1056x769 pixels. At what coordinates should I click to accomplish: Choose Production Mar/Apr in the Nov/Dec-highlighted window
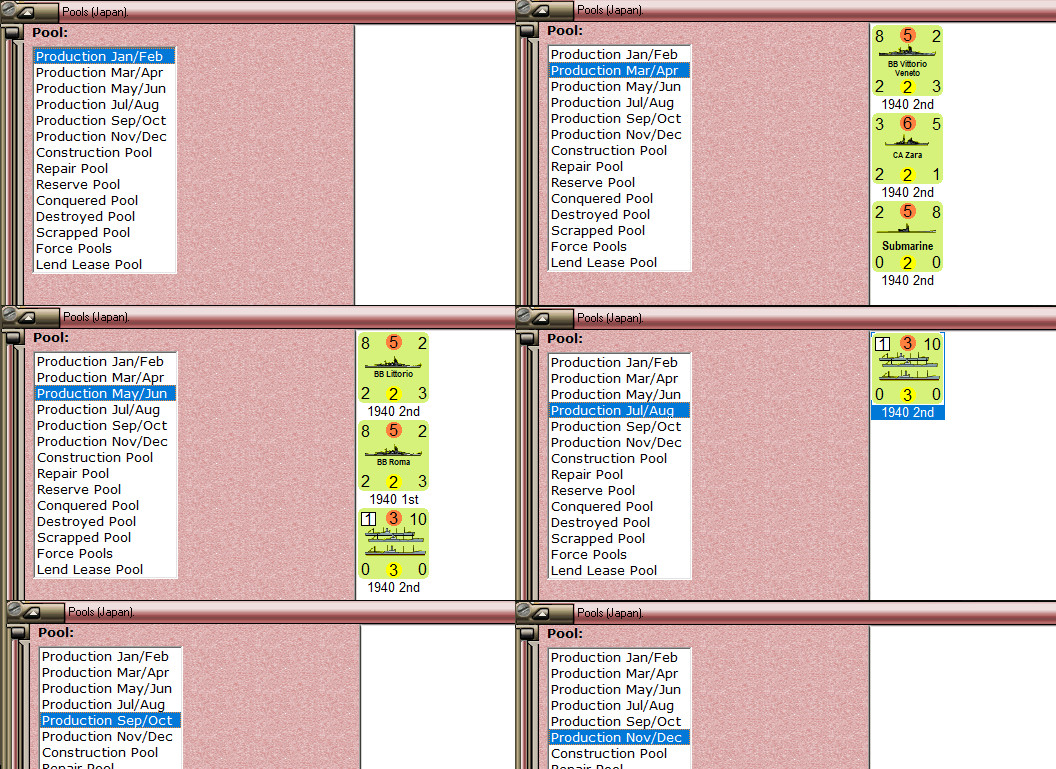point(619,673)
